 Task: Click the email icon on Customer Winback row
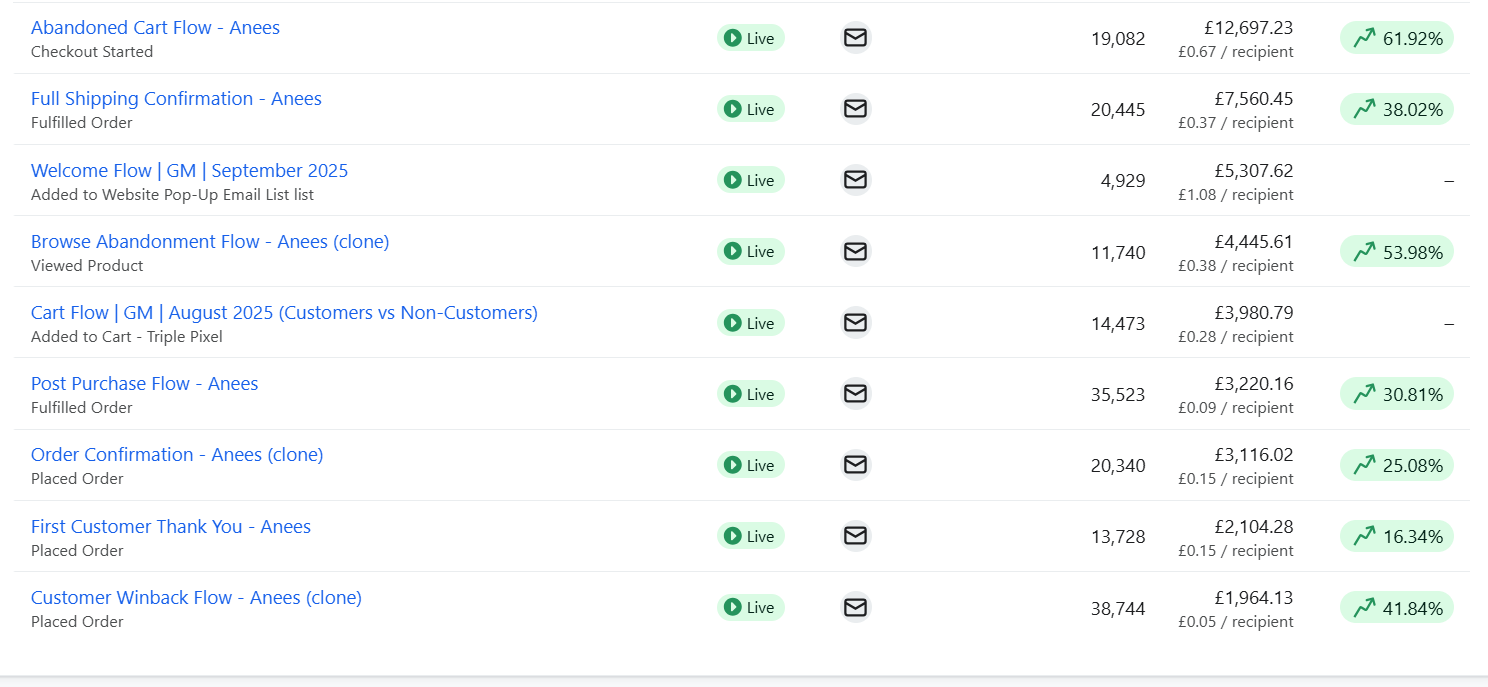tap(855, 607)
